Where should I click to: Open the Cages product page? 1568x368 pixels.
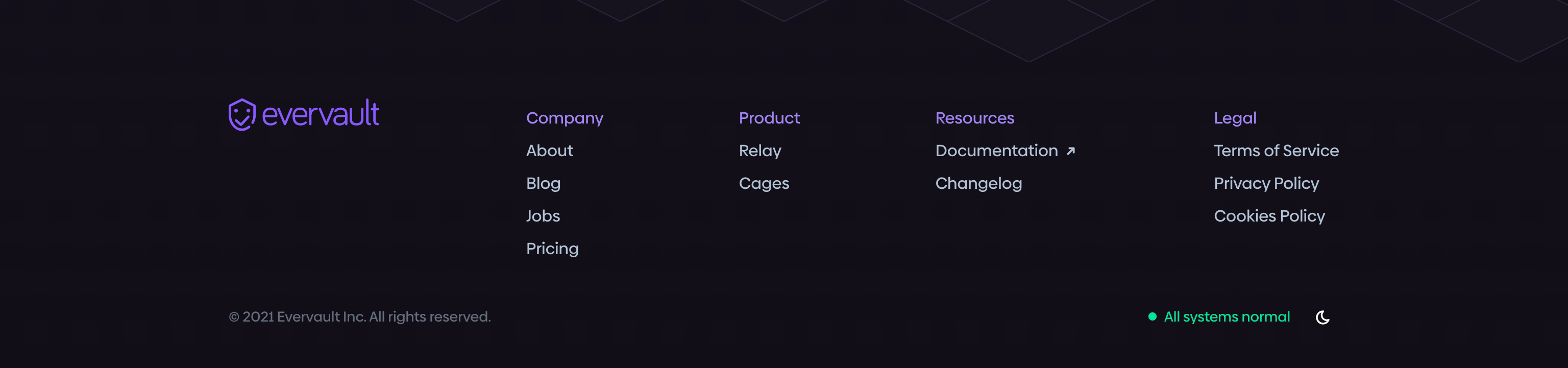coord(764,183)
